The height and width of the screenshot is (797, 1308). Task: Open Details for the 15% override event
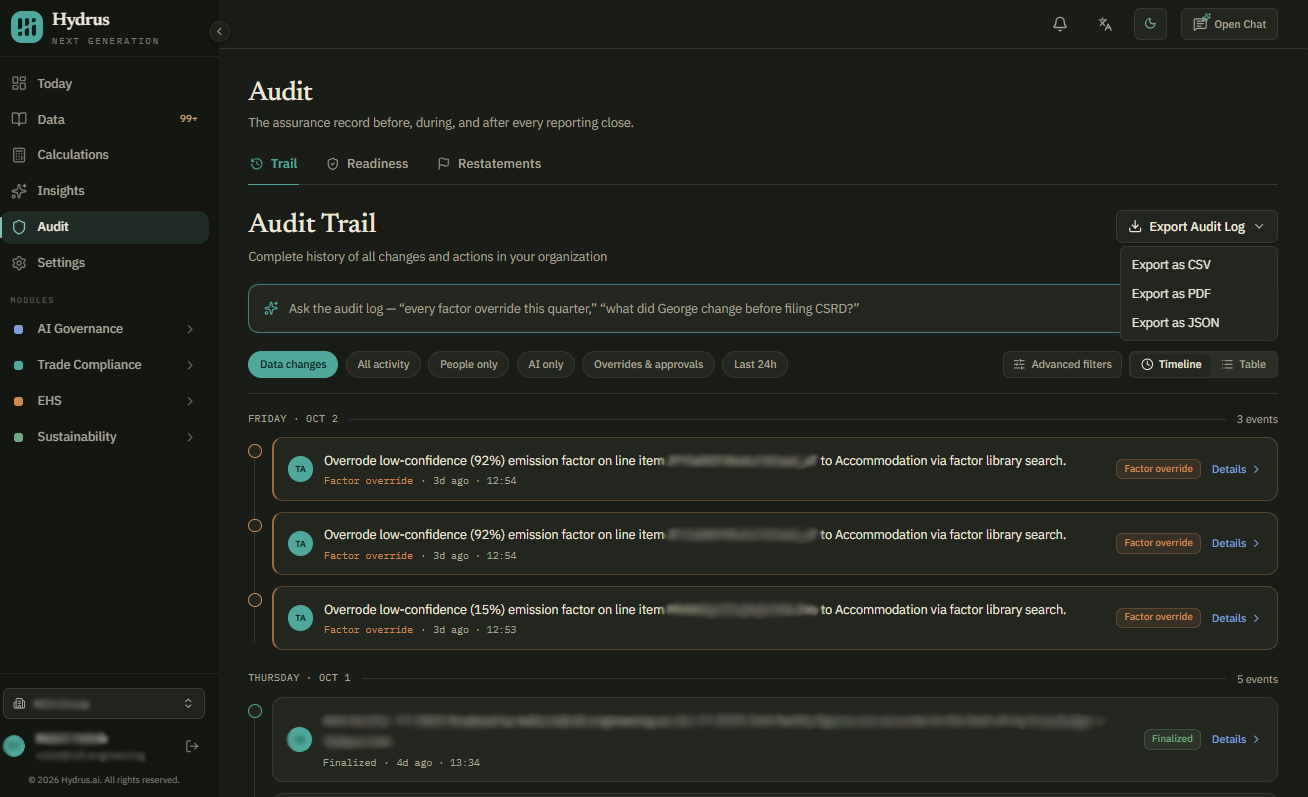click(1236, 618)
